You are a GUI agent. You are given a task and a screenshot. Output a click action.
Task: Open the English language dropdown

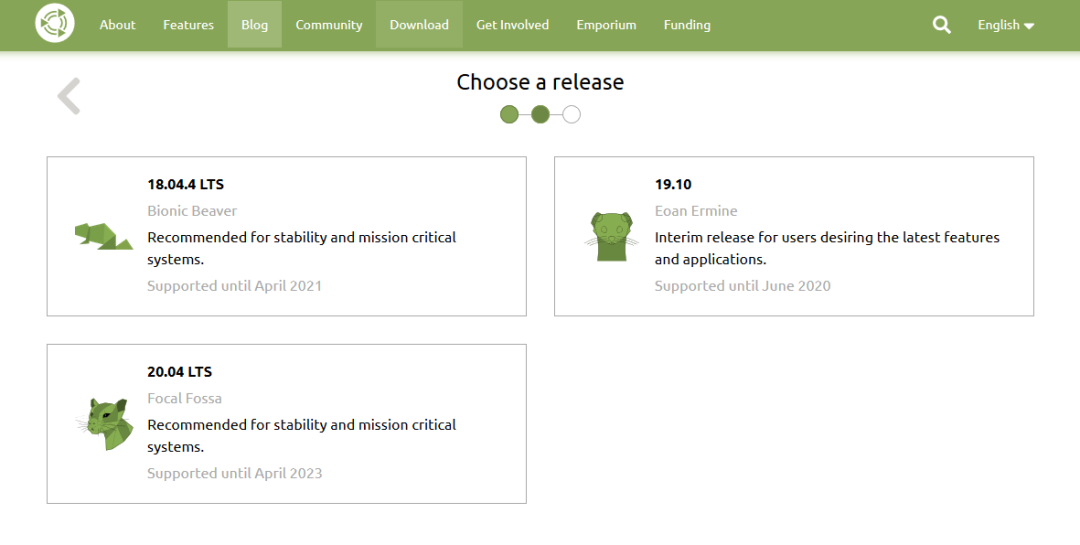pyautogui.click(x=1006, y=25)
